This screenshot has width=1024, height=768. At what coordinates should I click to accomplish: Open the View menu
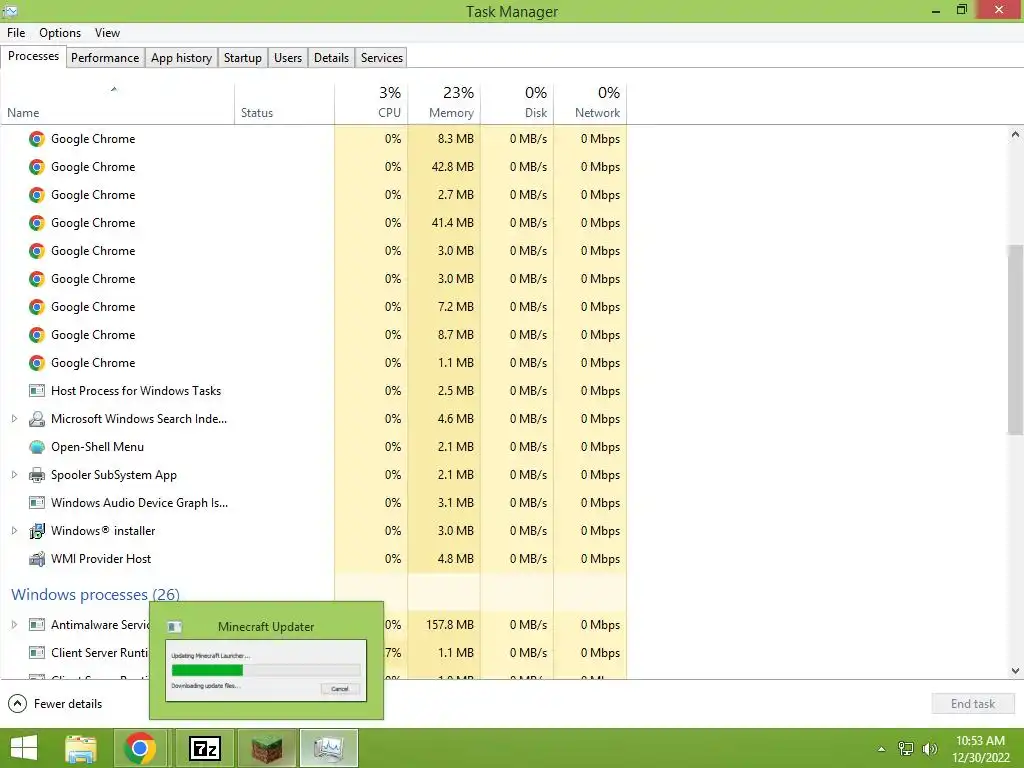[x=107, y=33]
